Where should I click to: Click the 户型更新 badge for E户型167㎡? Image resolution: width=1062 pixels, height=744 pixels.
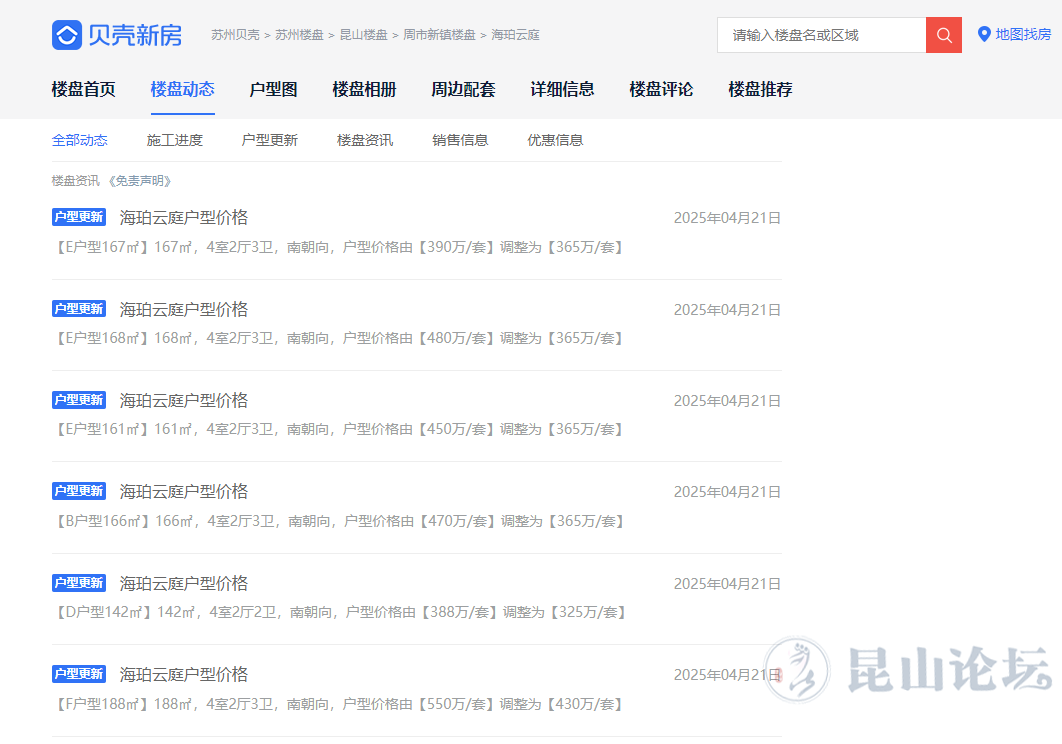(x=79, y=217)
